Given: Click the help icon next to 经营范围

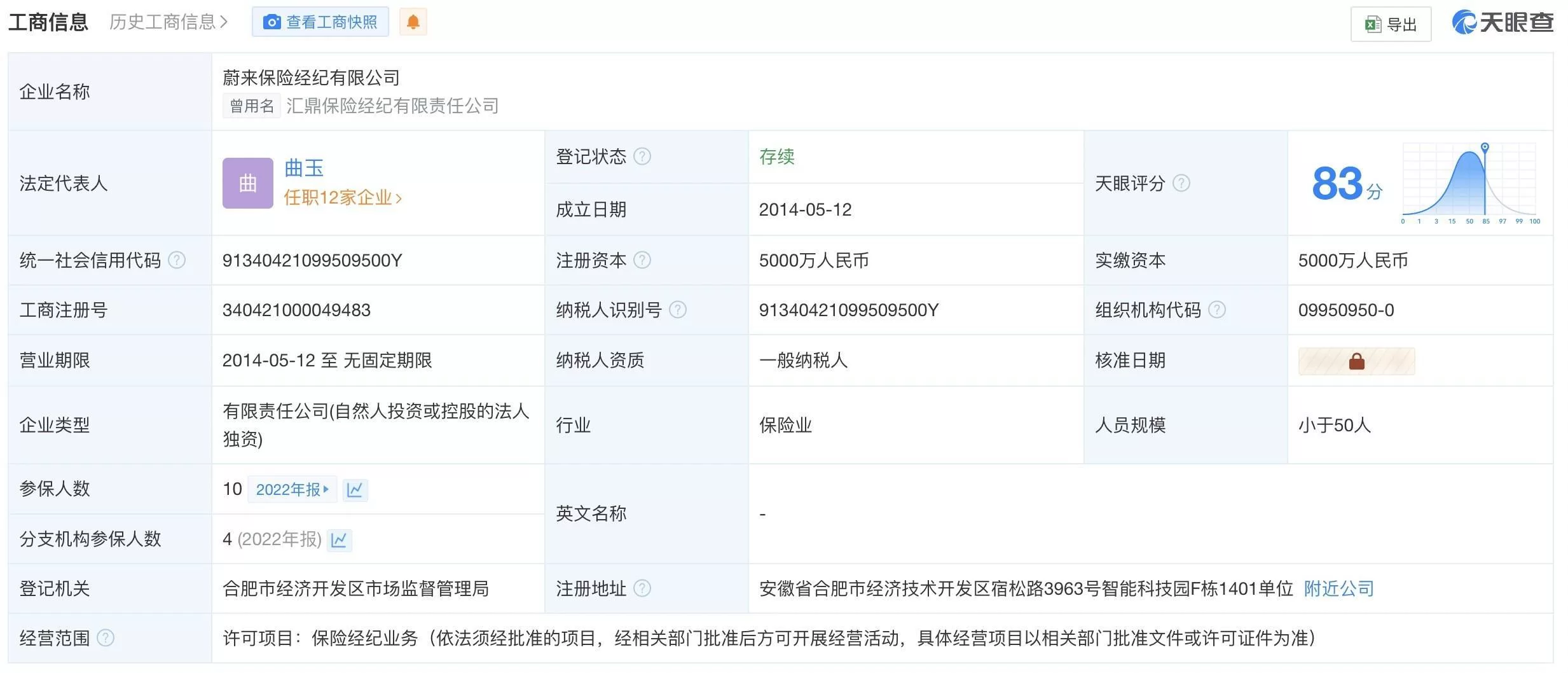Looking at the screenshot, I should [105, 638].
